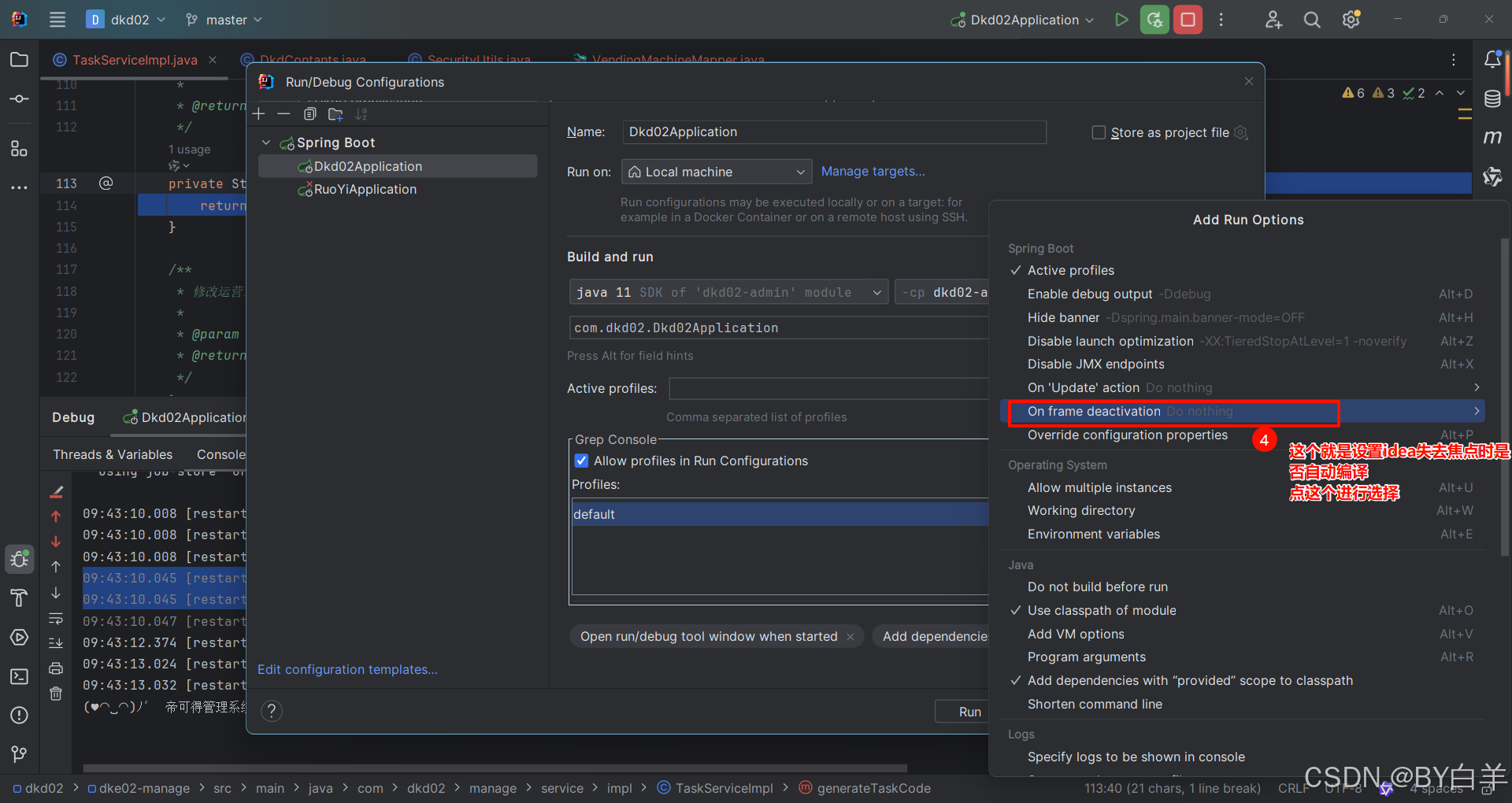Create new folder icon in configuration toolbar
The image size is (1512, 803).
(x=335, y=114)
